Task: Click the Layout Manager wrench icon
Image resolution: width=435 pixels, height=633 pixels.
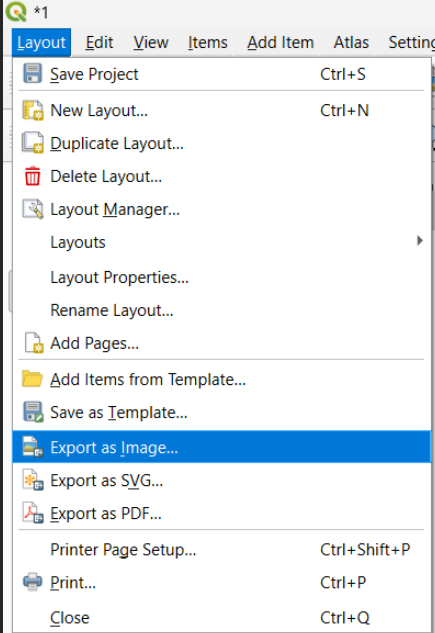Action: pyautogui.click(x=32, y=209)
